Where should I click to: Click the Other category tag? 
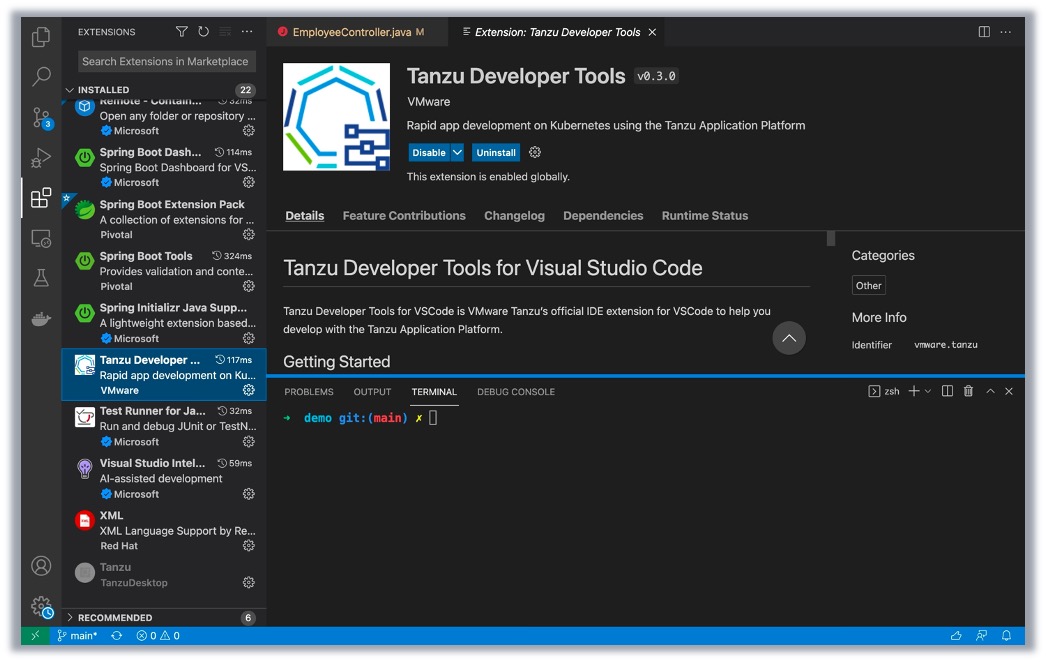tap(868, 286)
